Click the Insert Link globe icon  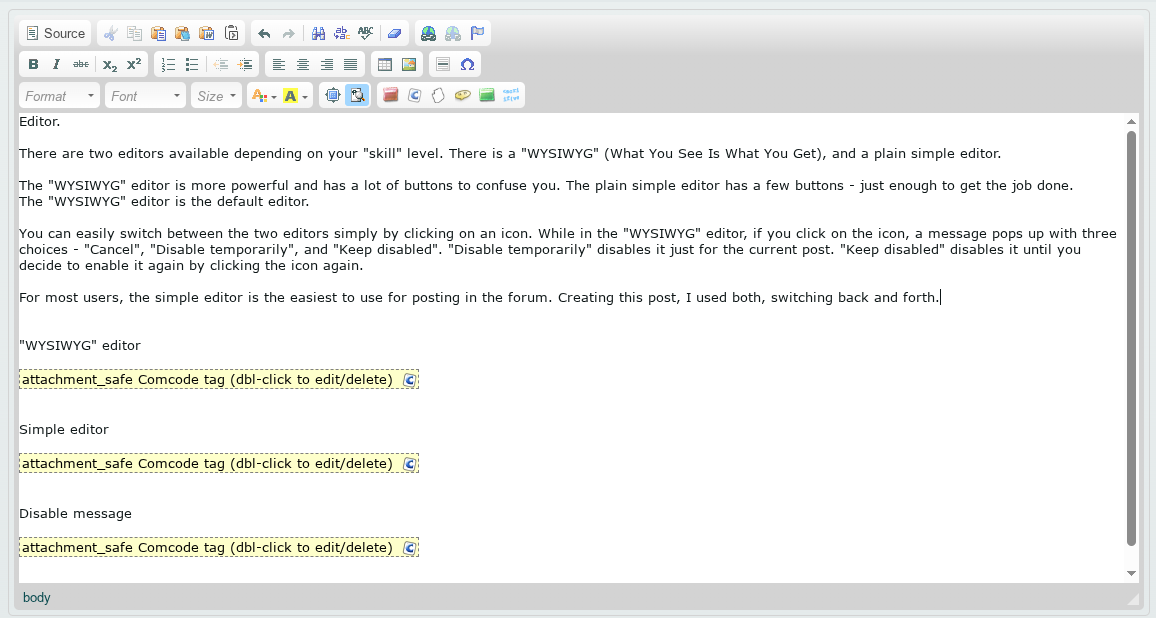pyautogui.click(x=428, y=34)
